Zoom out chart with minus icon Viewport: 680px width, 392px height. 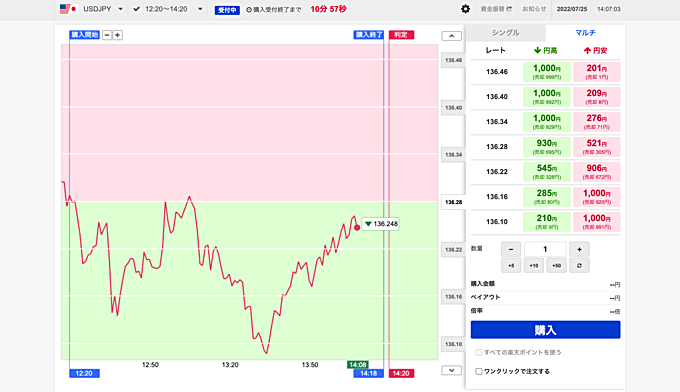pos(107,35)
